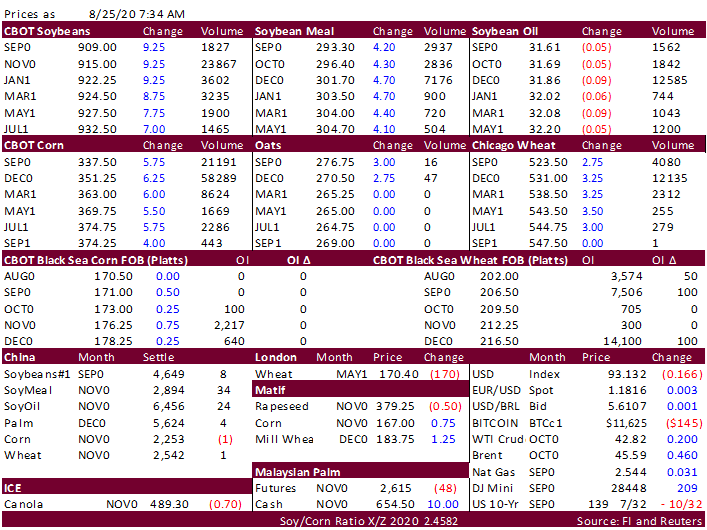This screenshot has width=707, height=530.
Task: Click DJ Mini price 28448
Action: (629, 489)
